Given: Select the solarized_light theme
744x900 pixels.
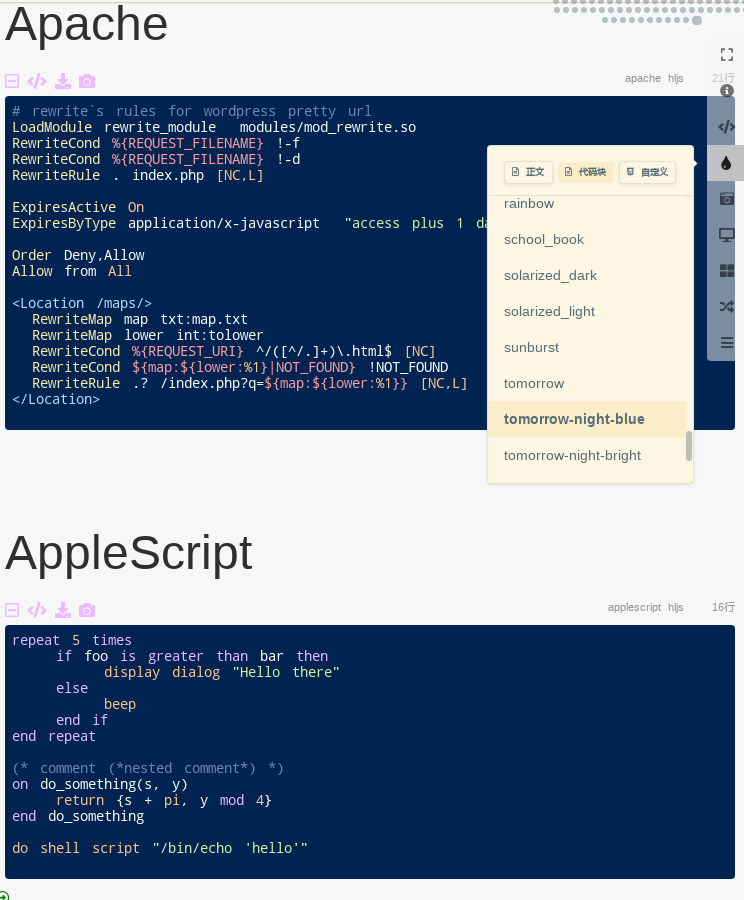Looking at the screenshot, I should 587,312.
